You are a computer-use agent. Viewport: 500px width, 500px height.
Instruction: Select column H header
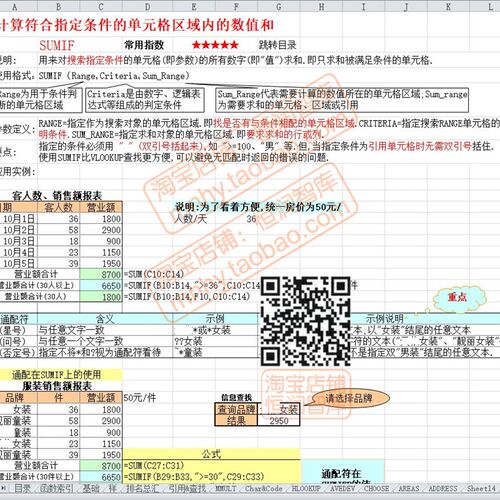pyautogui.click(x=321, y=7)
